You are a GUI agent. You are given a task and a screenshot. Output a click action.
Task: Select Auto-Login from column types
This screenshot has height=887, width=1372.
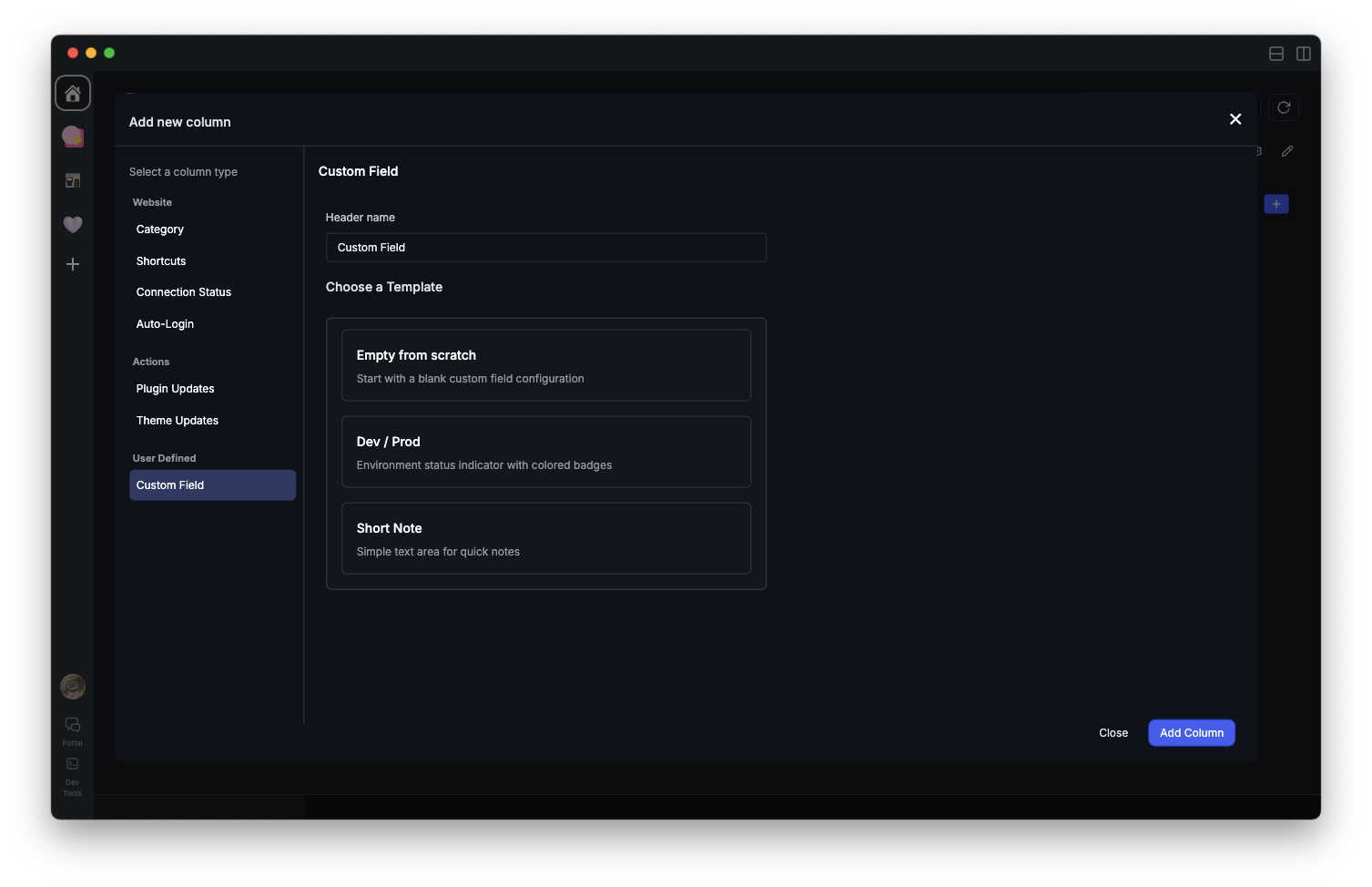click(165, 324)
